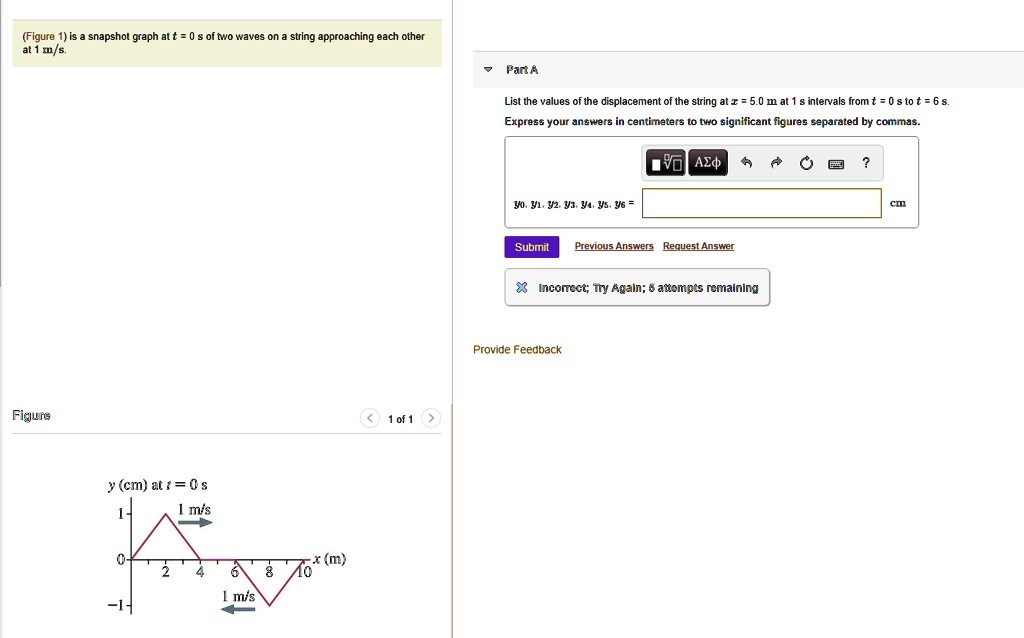Open Previous Answers

pos(613,246)
